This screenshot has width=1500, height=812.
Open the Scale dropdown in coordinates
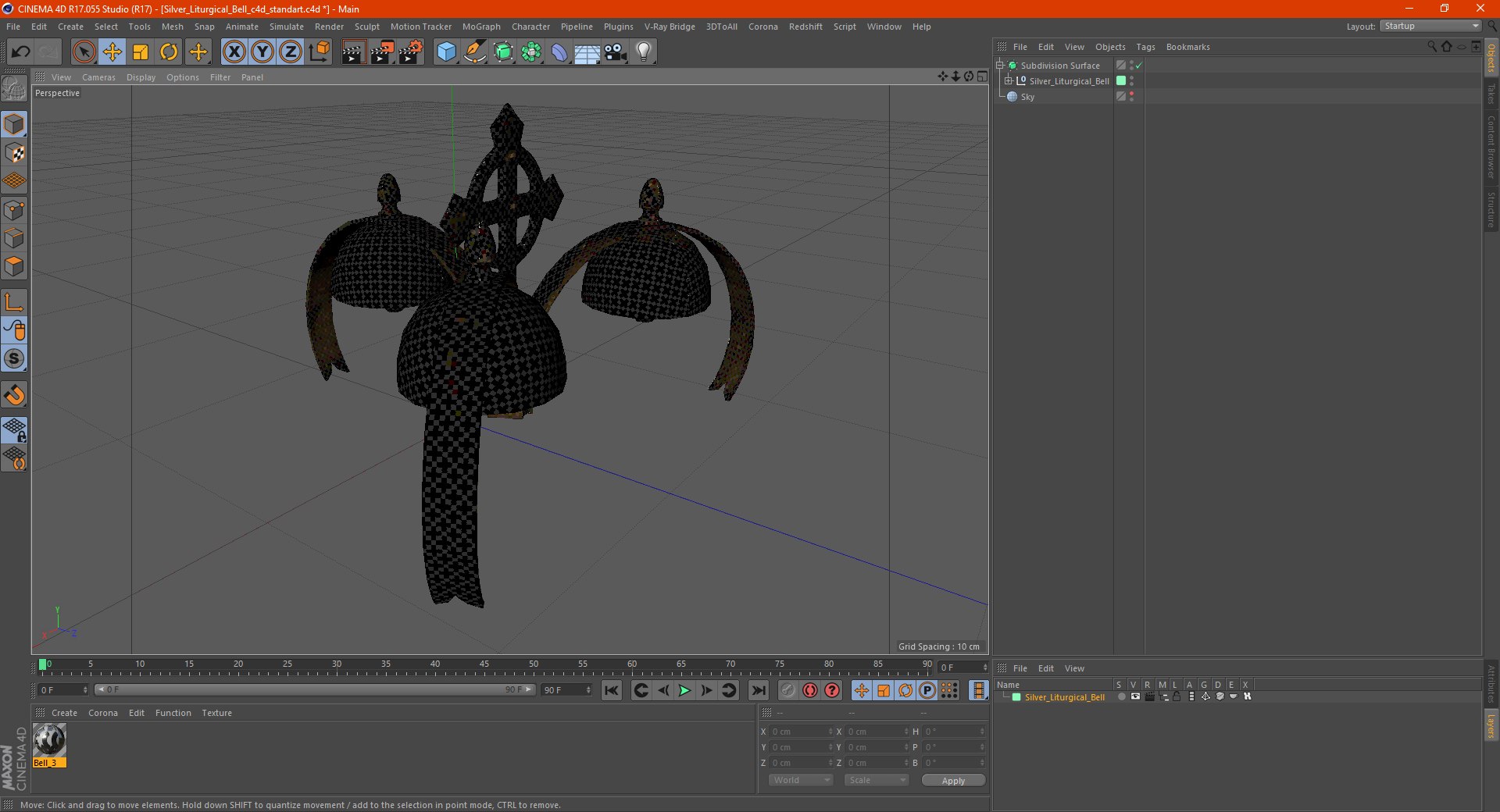(876, 780)
